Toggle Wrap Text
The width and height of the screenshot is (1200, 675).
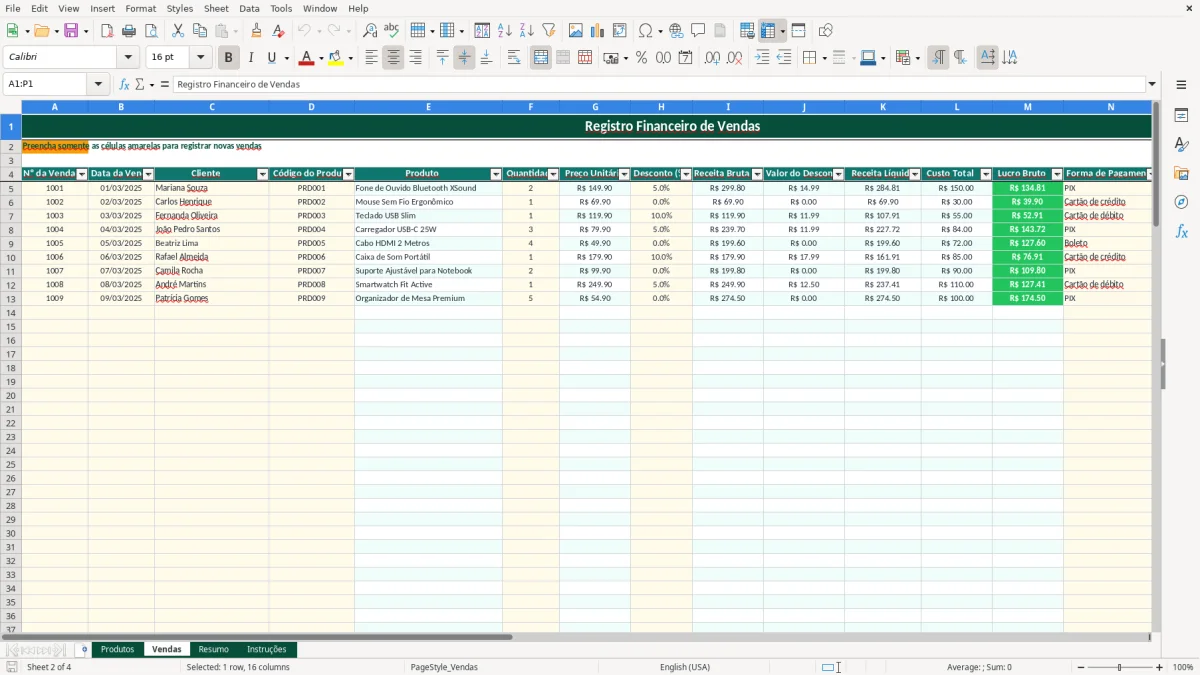coord(514,58)
